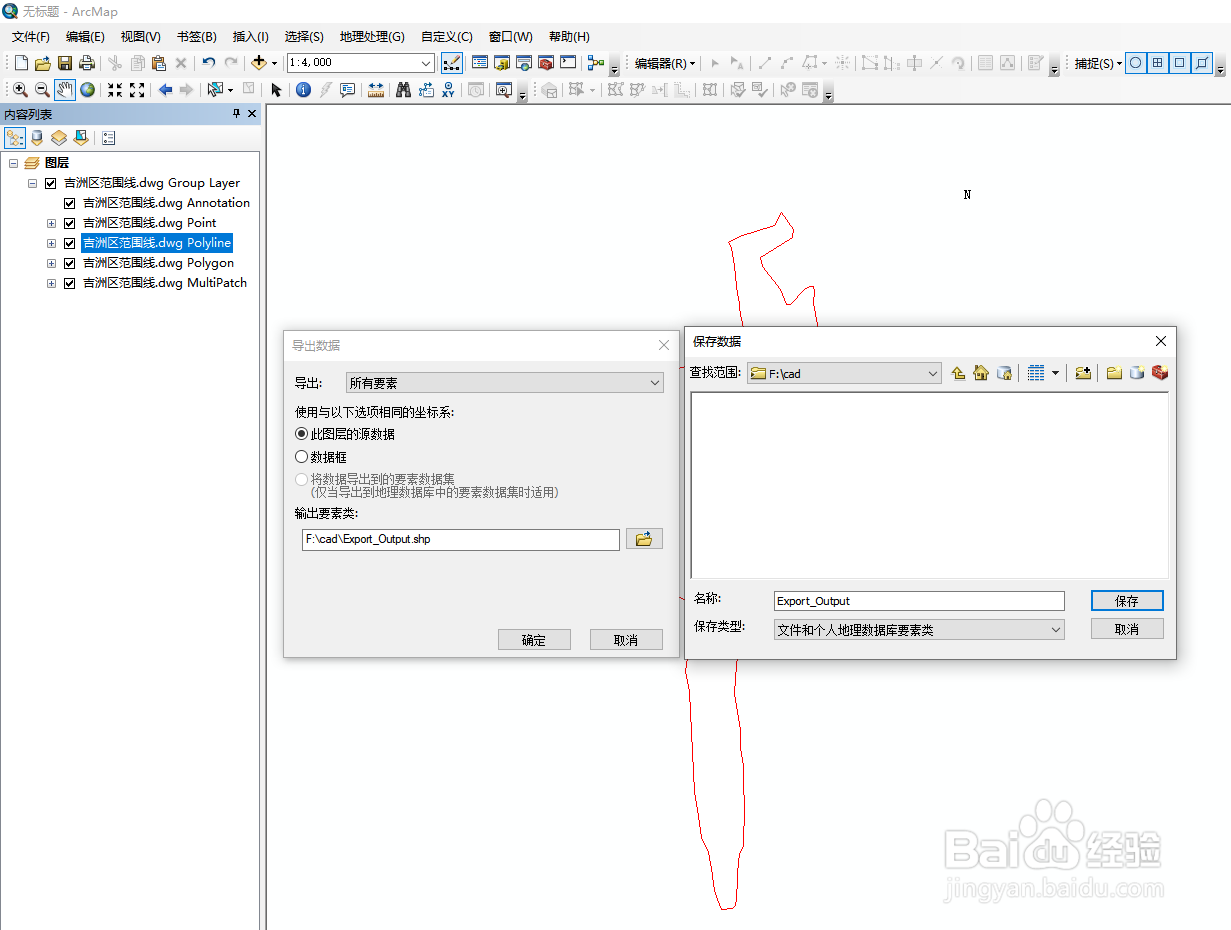Open the ModelBuilder window icon
The image size is (1231, 930).
(x=597, y=63)
